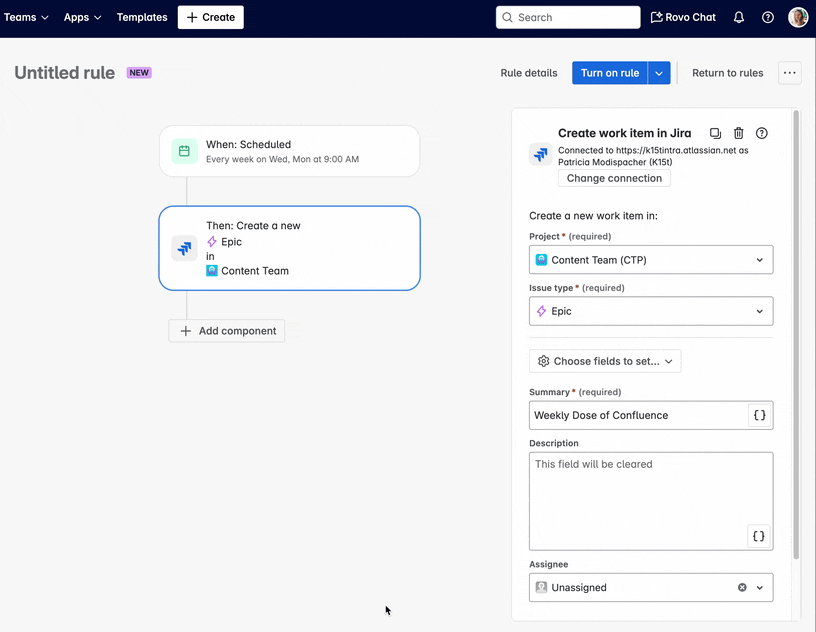Duplicate the Create work item component
Viewport: 816px width, 632px height.
(x=716, y=133)
